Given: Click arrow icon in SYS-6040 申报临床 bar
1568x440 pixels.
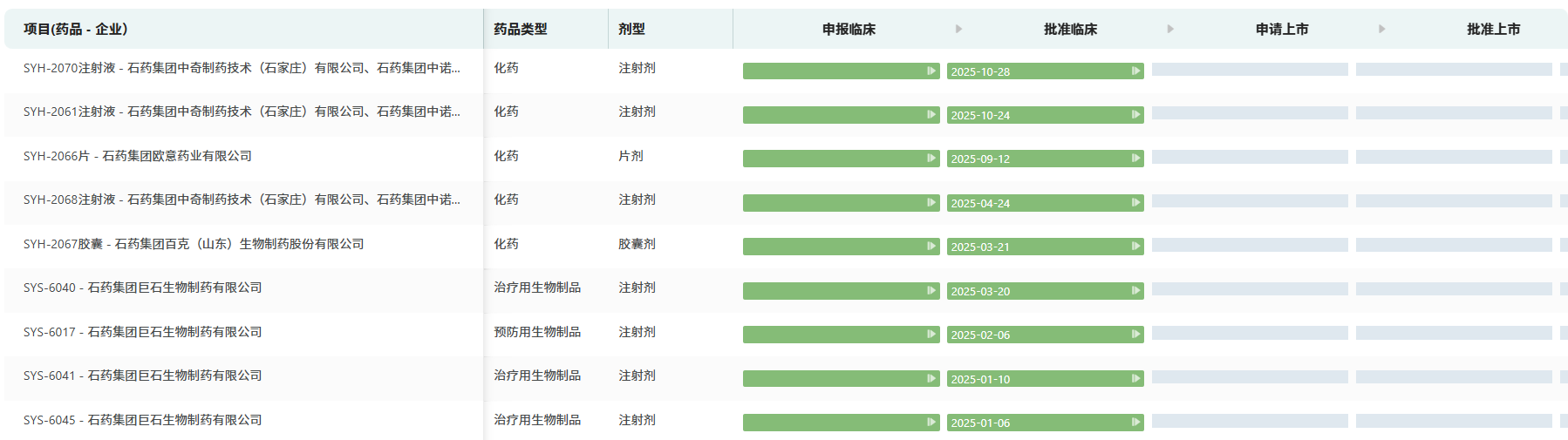Looking at the screenshot, I should tap(931, 291).
